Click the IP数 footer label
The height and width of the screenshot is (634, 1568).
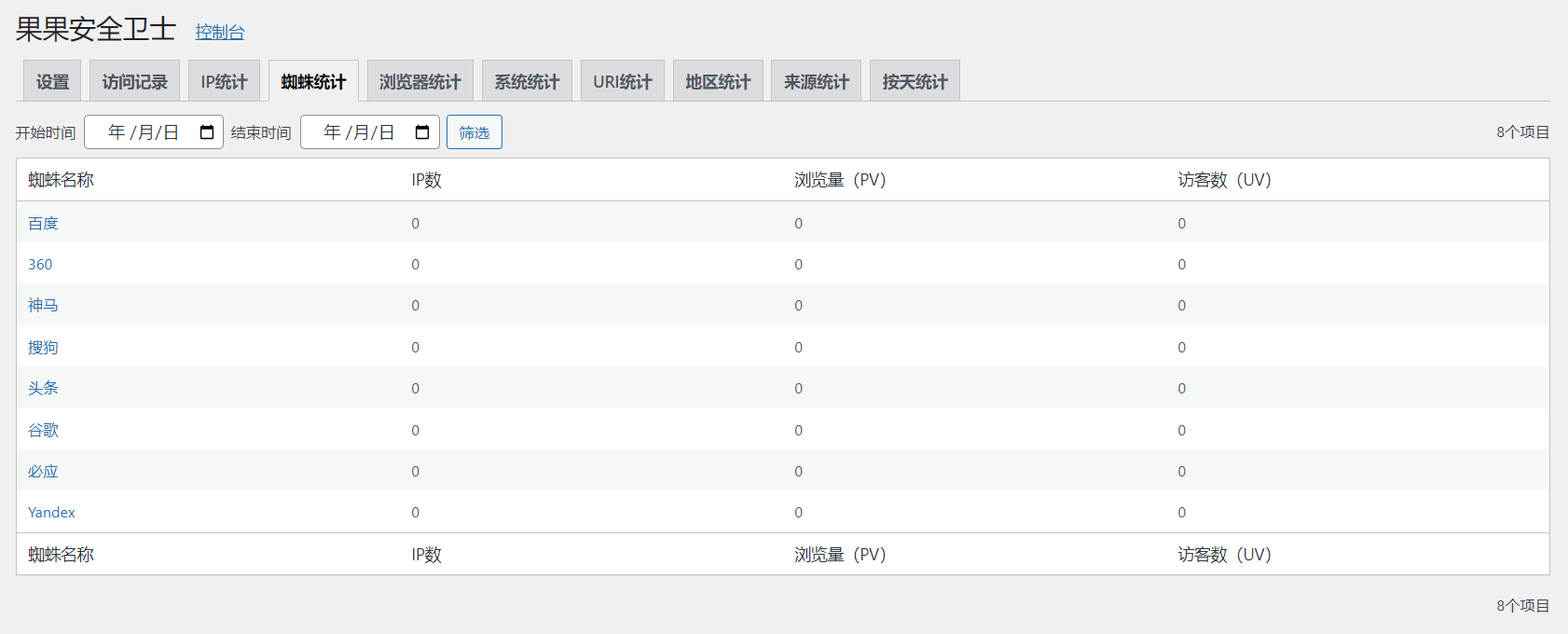tap(426, 555)
